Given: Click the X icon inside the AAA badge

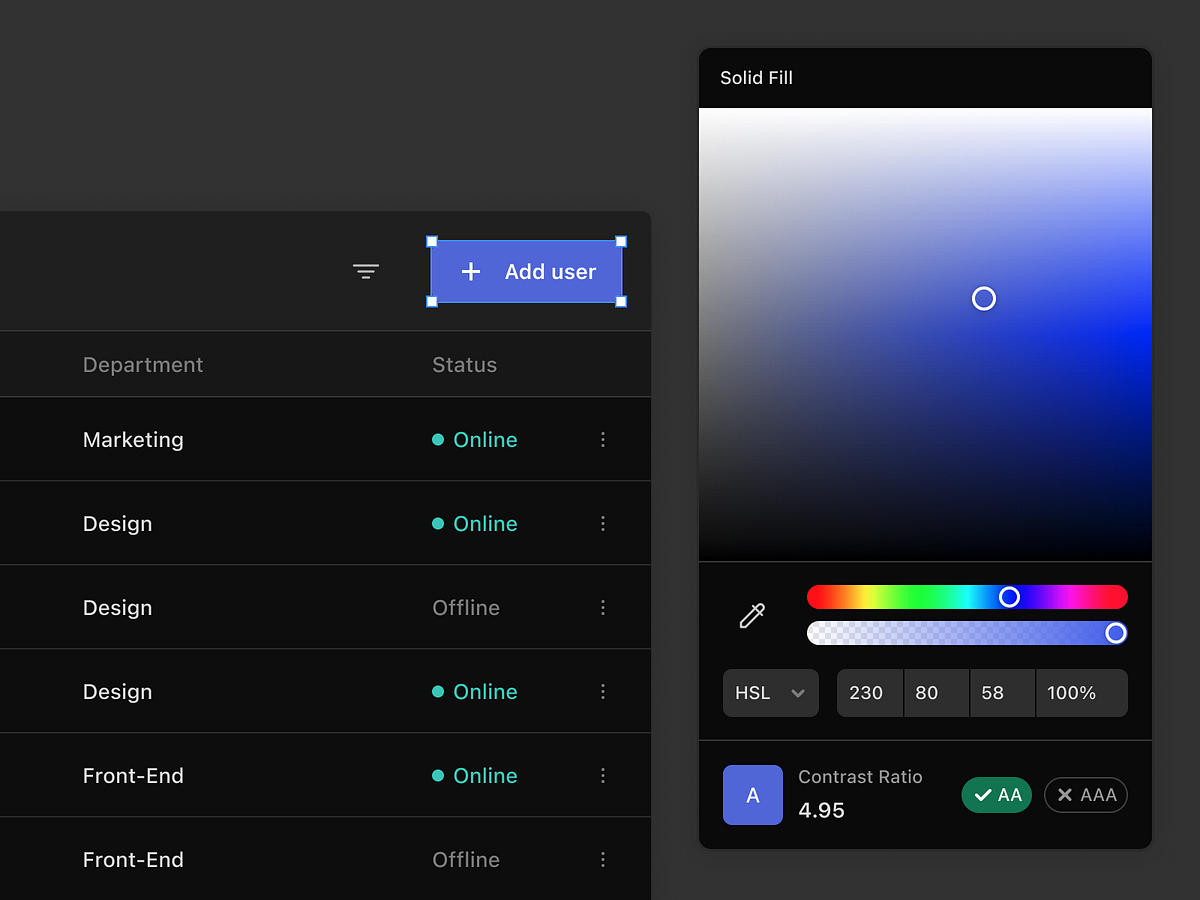Looking at the screenshot, I should click(1064, 795).
